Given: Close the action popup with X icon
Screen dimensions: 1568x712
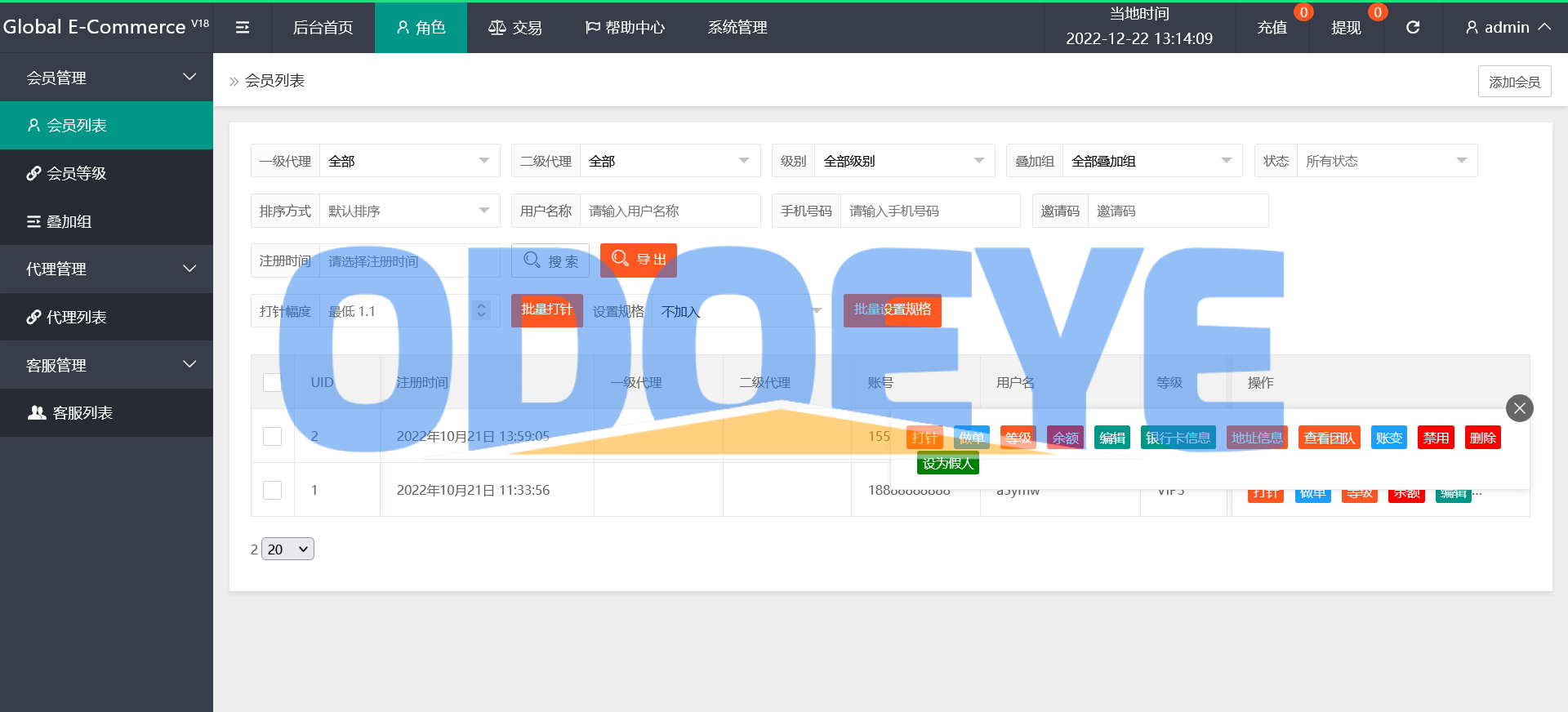Looking at the screenshot, I should (x=1520, y=408).
